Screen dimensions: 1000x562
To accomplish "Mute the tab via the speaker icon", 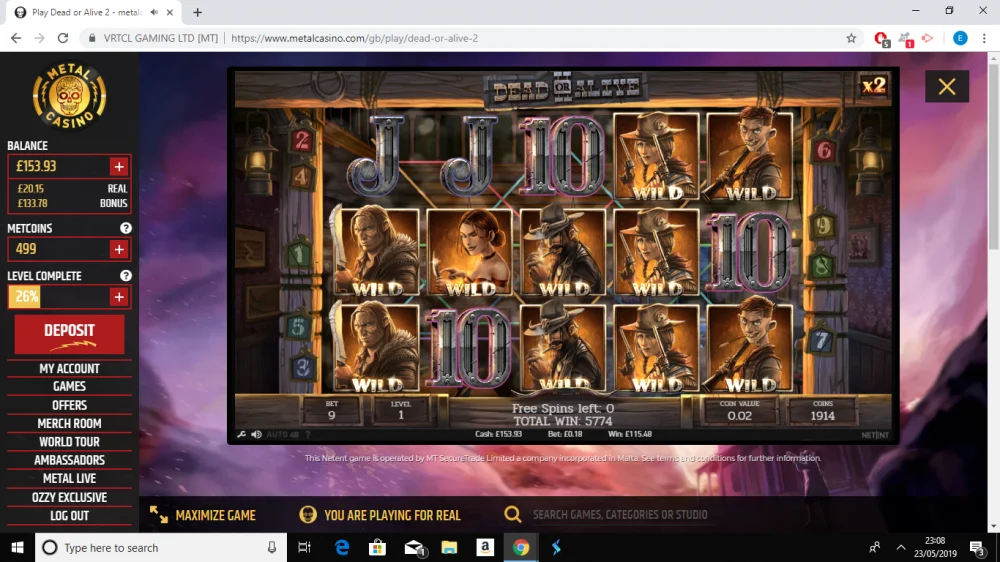I will click(154, 12).
